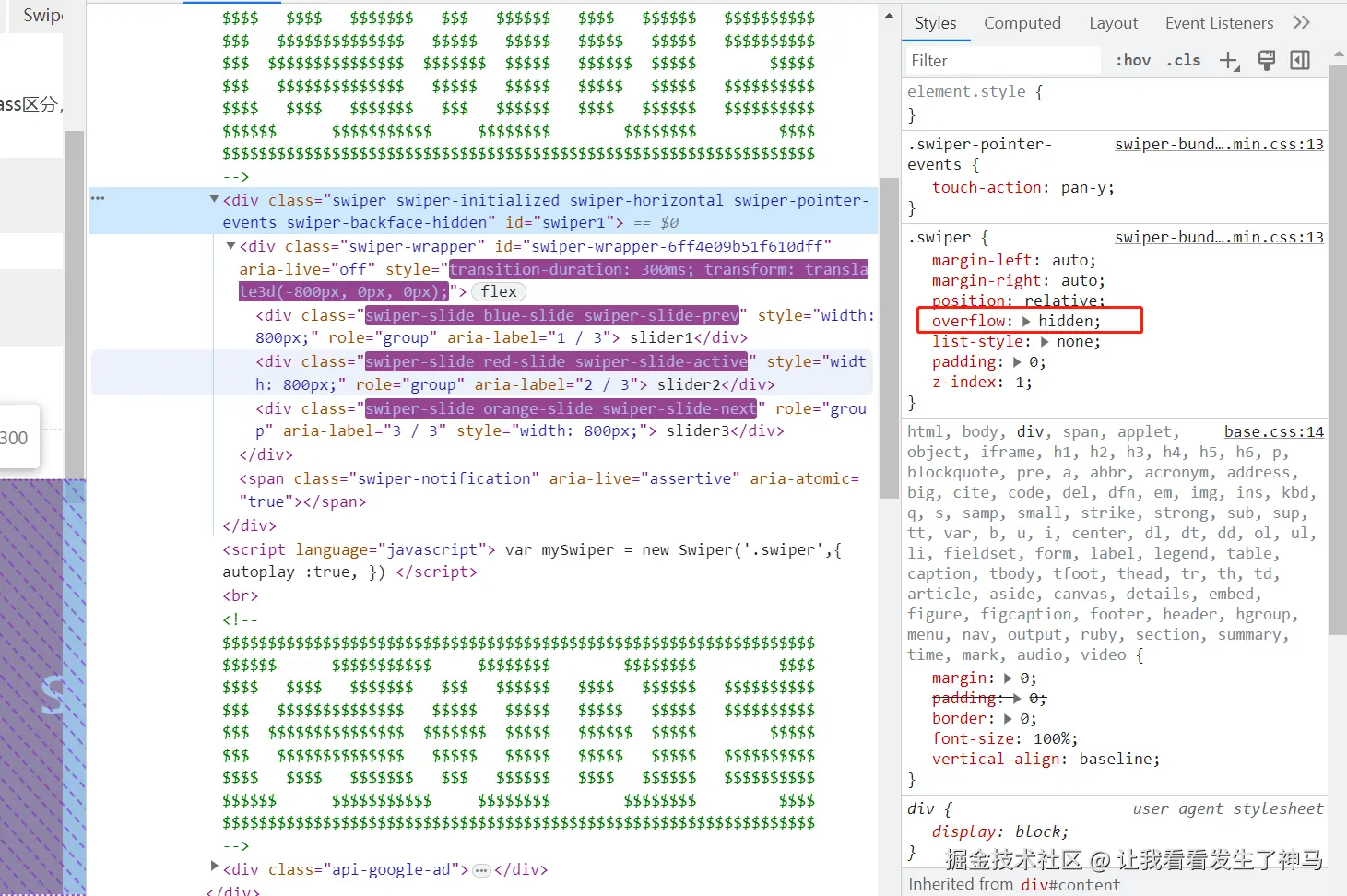Click the three-dots menu beside selected element

tap(98, 198)
